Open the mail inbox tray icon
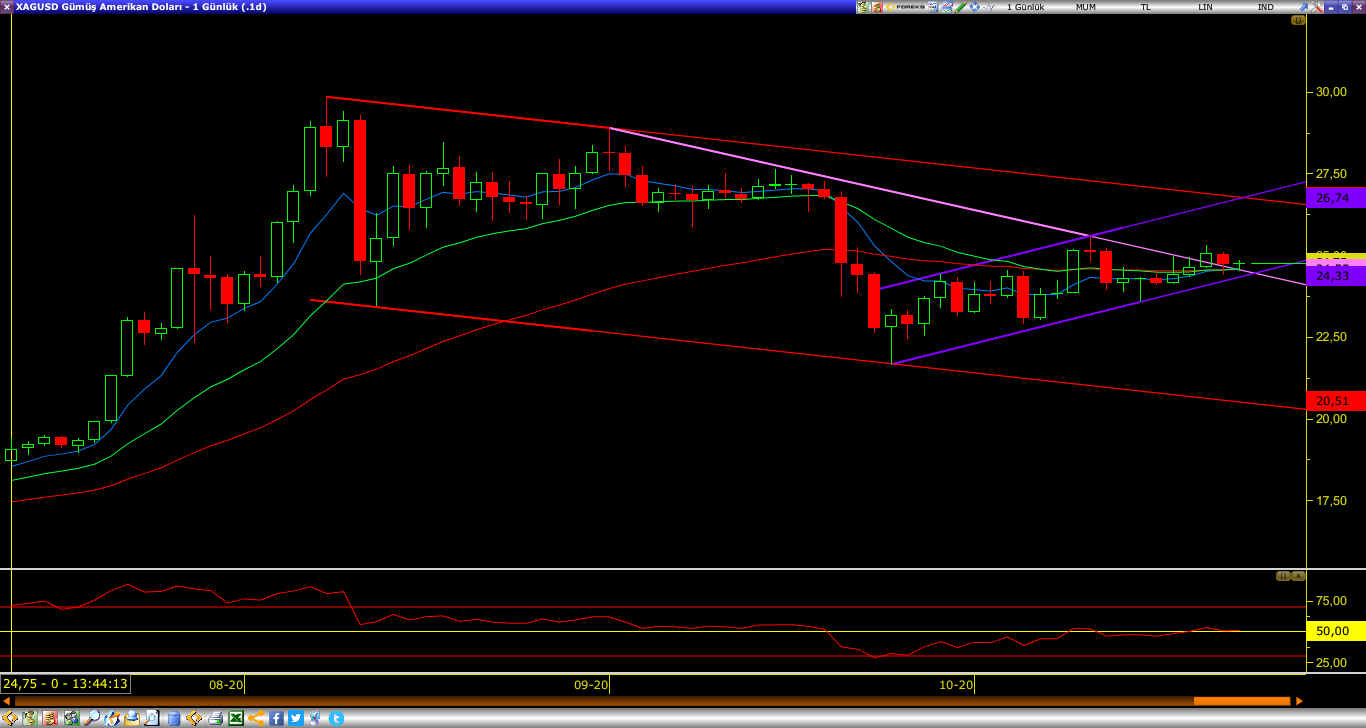Image resolution: width=1366 pixels, height=728 pixels. point(132,718)
